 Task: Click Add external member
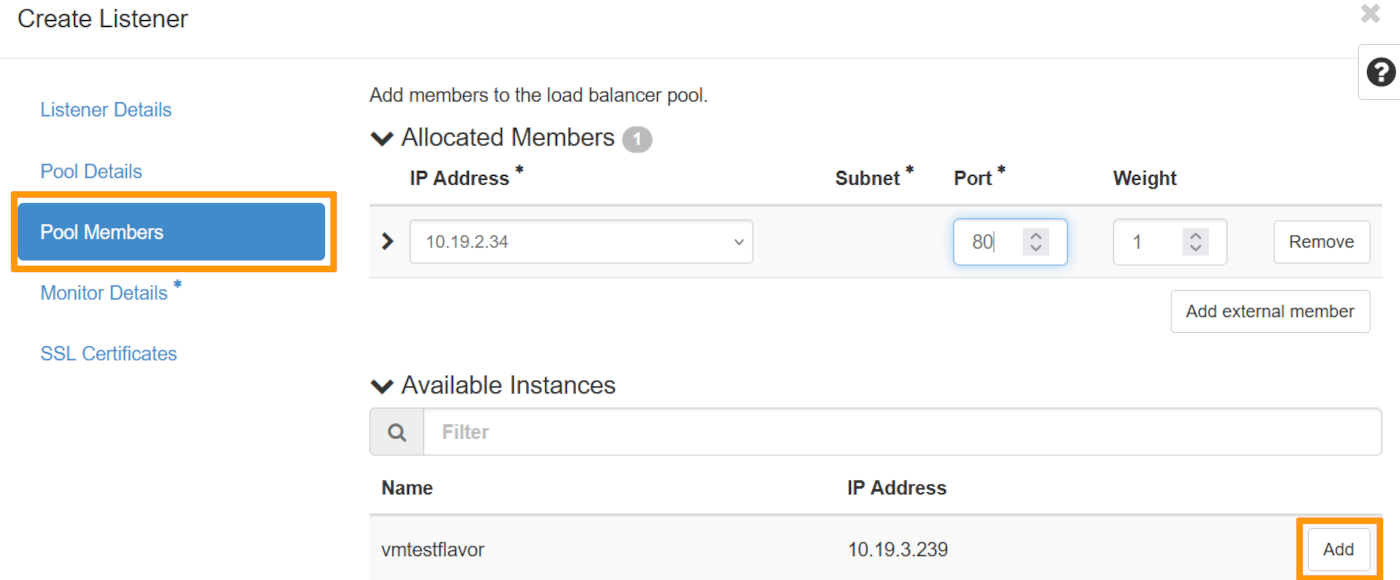pyautogui.click(x=1270, y=311)
